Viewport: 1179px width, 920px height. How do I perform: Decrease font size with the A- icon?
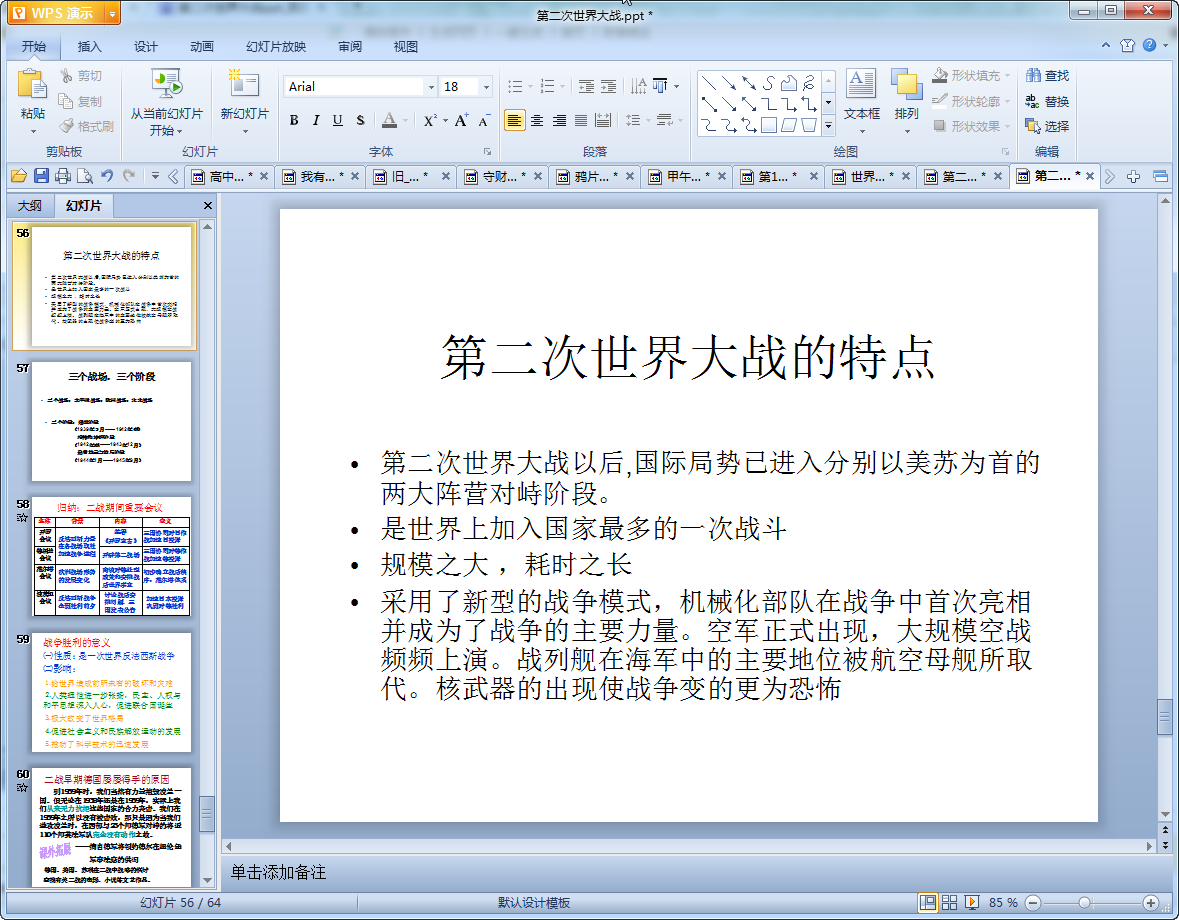coord(484,120)
